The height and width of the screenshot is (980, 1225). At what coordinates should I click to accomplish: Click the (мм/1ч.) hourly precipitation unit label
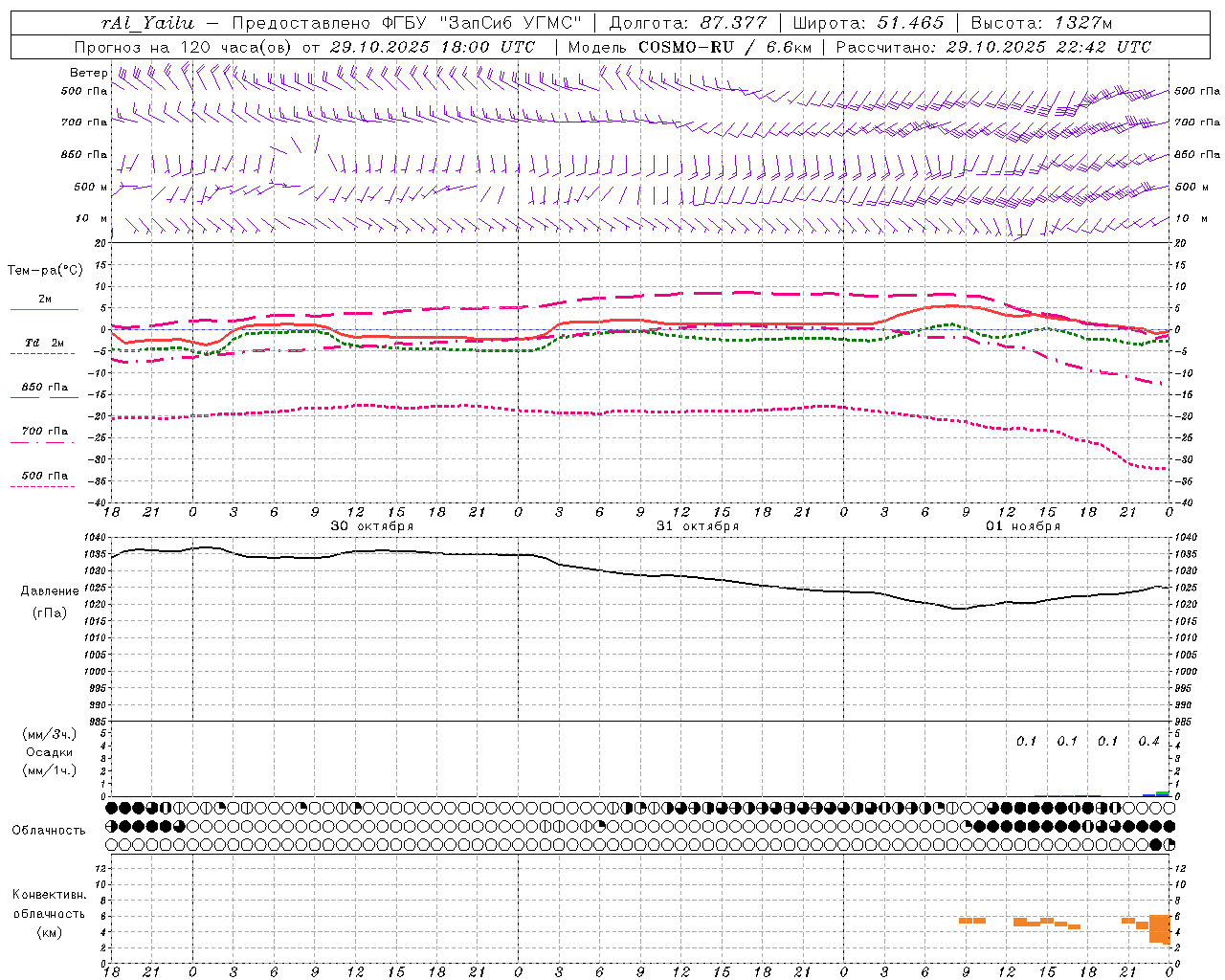click(50, 770)
